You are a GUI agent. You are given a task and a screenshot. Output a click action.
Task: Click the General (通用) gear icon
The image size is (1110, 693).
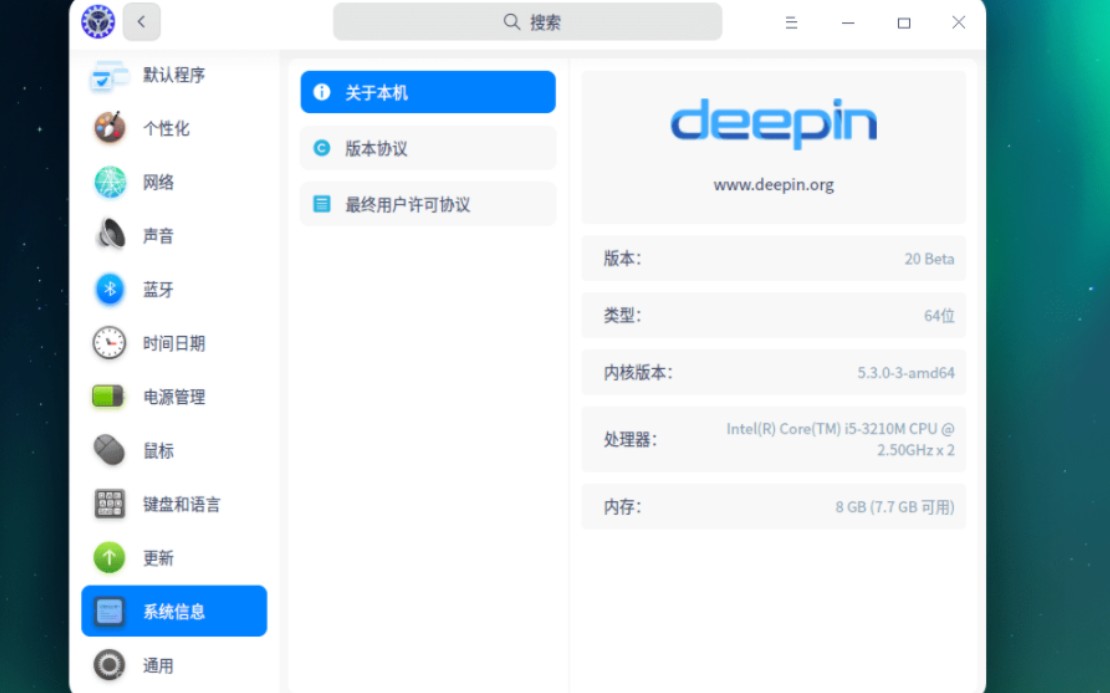(x=110, y=665)
